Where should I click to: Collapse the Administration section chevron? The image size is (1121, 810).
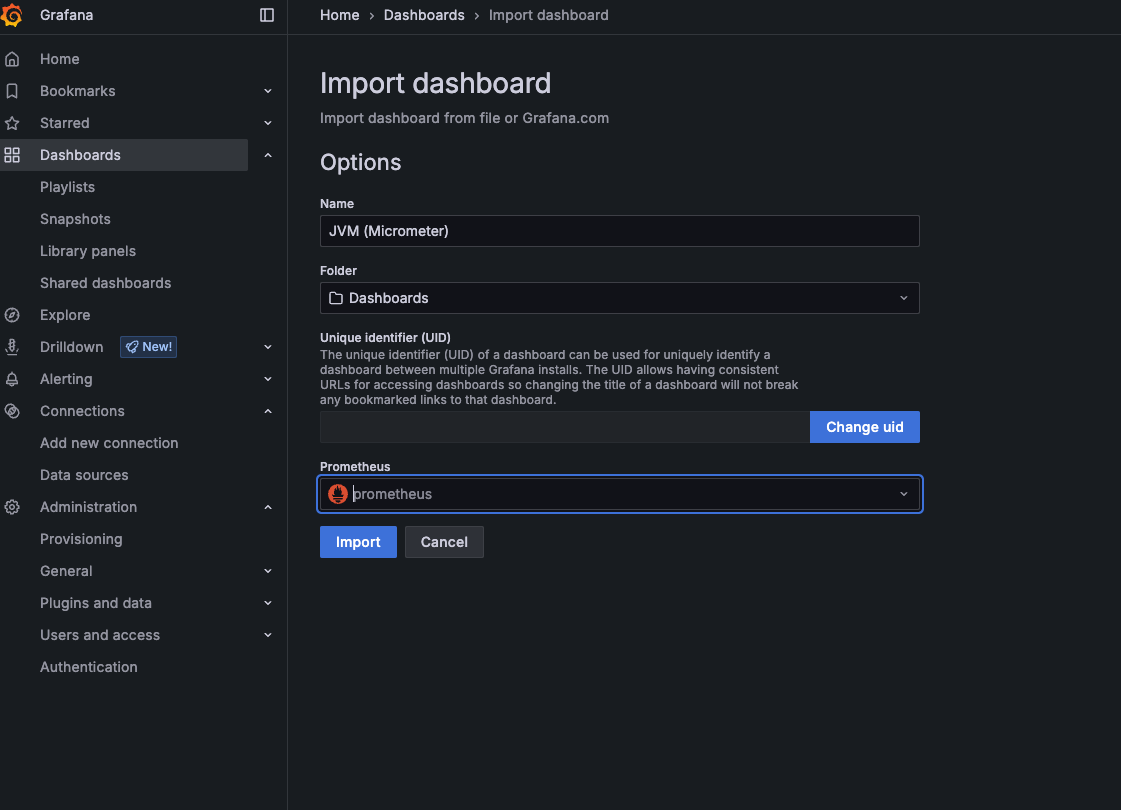(x=267, y=507)
